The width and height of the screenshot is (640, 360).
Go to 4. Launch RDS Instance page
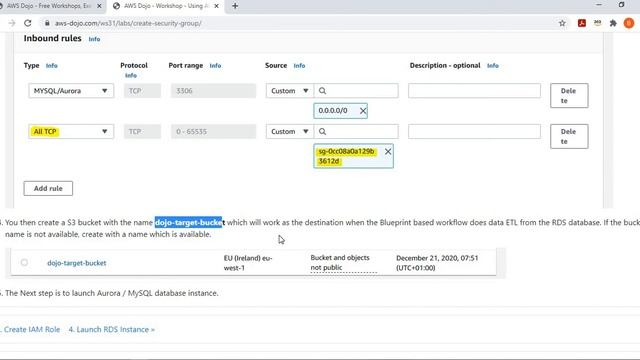click(111, 329)
